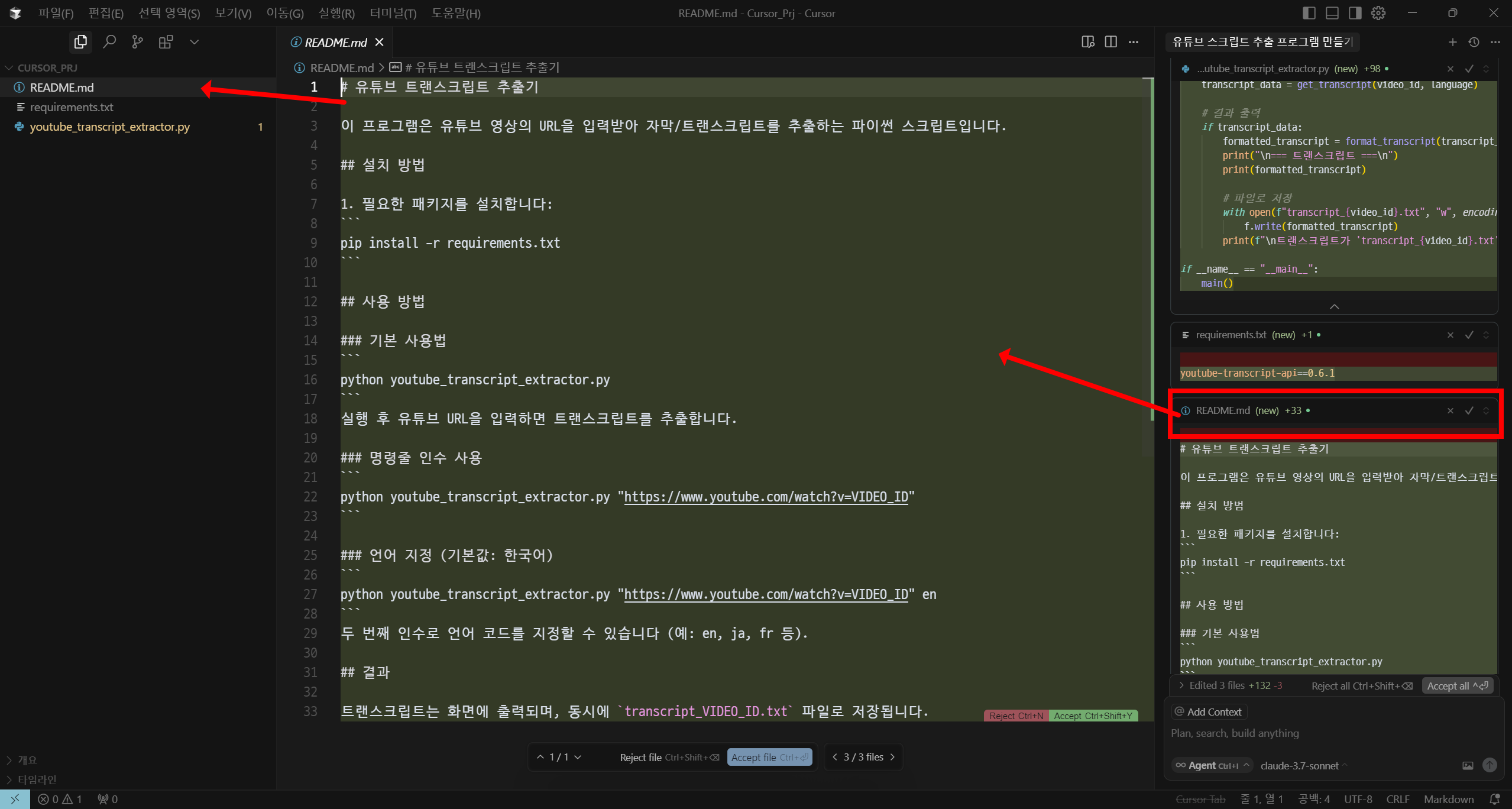Image resolution: width=1512 pixels, height=809 pixels.
Task: Open the 터미널(T) menu
Action: (393, 13)
